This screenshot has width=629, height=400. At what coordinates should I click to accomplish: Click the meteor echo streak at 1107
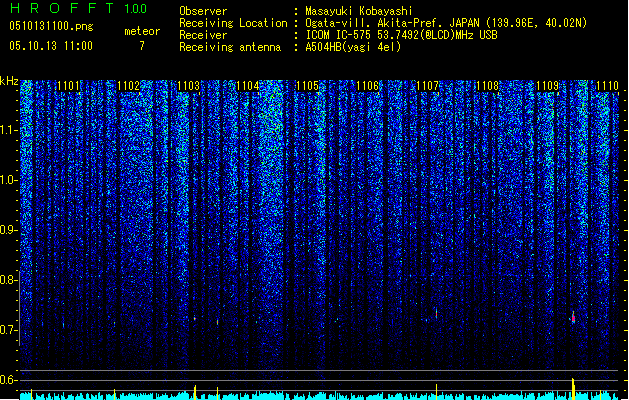[x=436, y=313]
